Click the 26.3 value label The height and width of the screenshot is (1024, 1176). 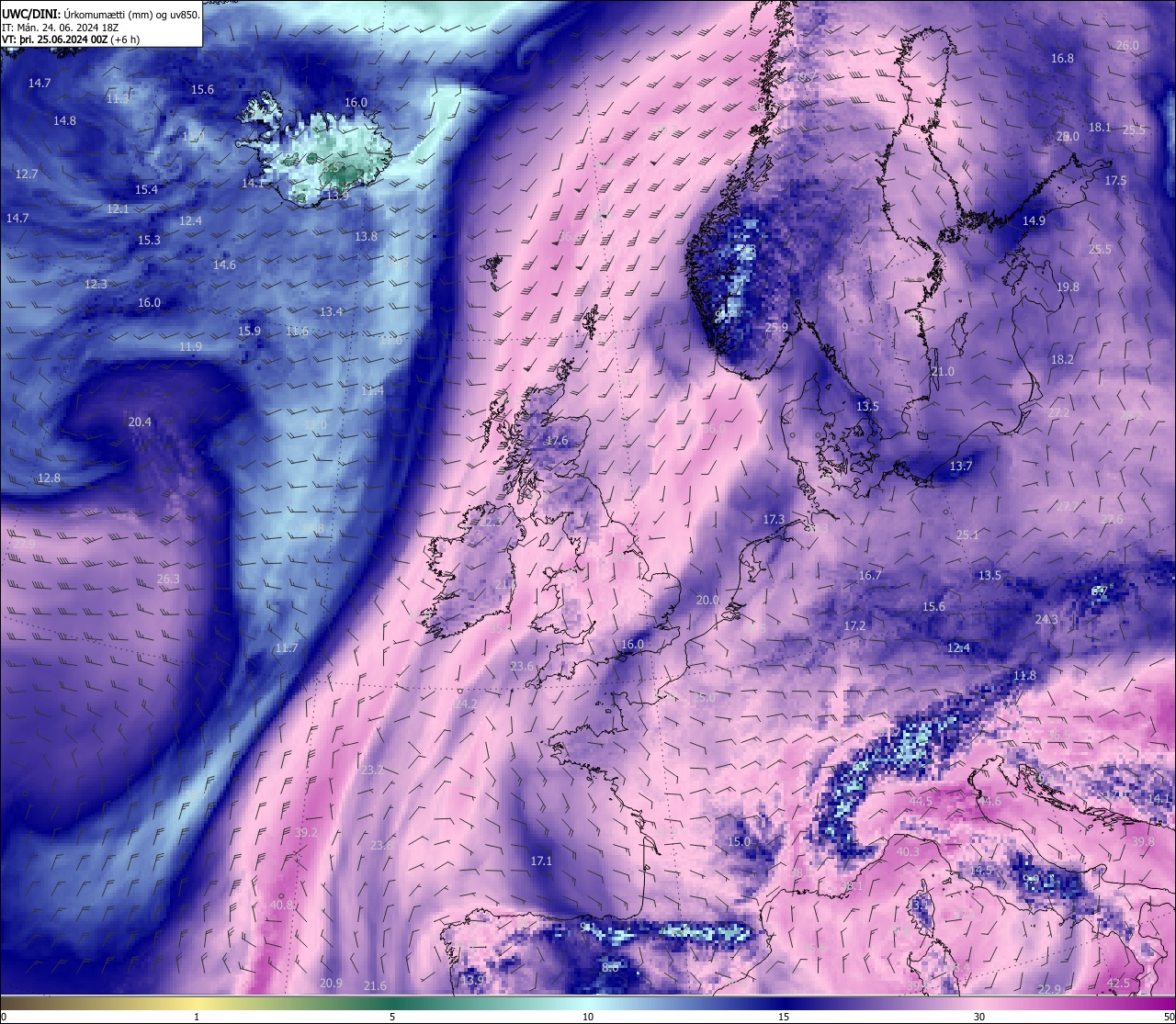(168, 579)
